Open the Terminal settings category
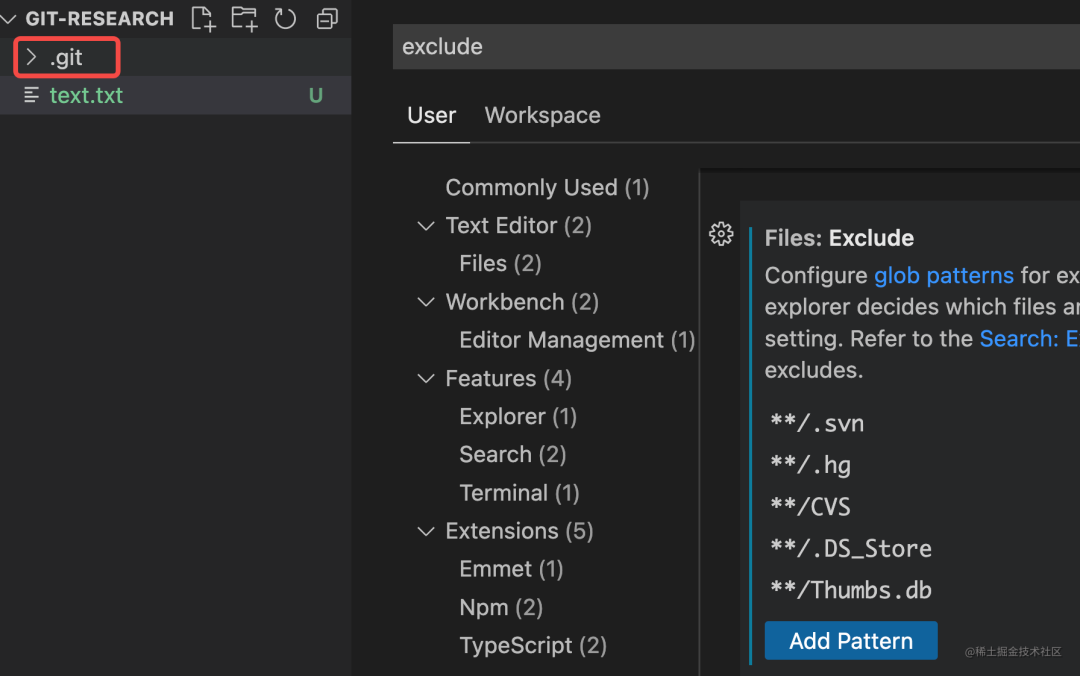1080x676 pixels. pyautogui.click(x=518, y=493)
